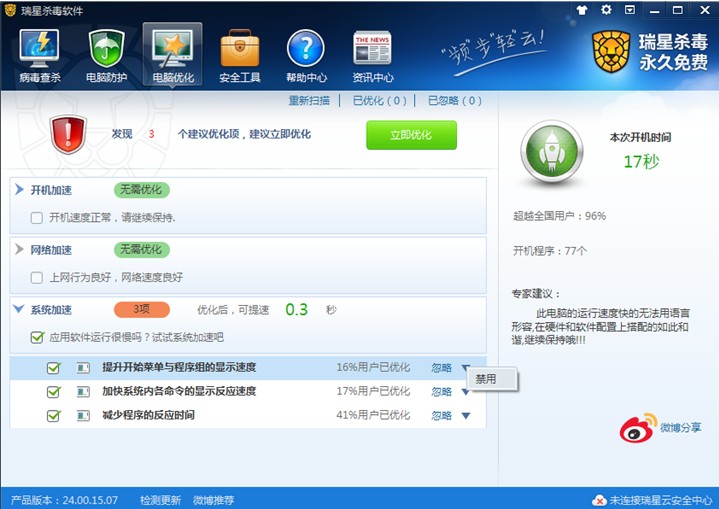Click the 重新扫描 link
Viewport: 719px width, 509px height.
point(309,100)
